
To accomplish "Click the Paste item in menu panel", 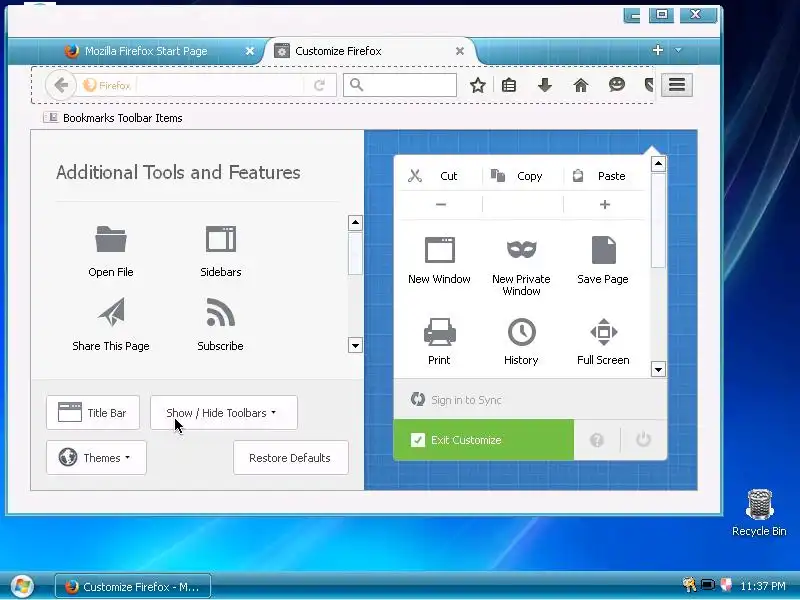I will pyautogui.click(x=605, y=176).
